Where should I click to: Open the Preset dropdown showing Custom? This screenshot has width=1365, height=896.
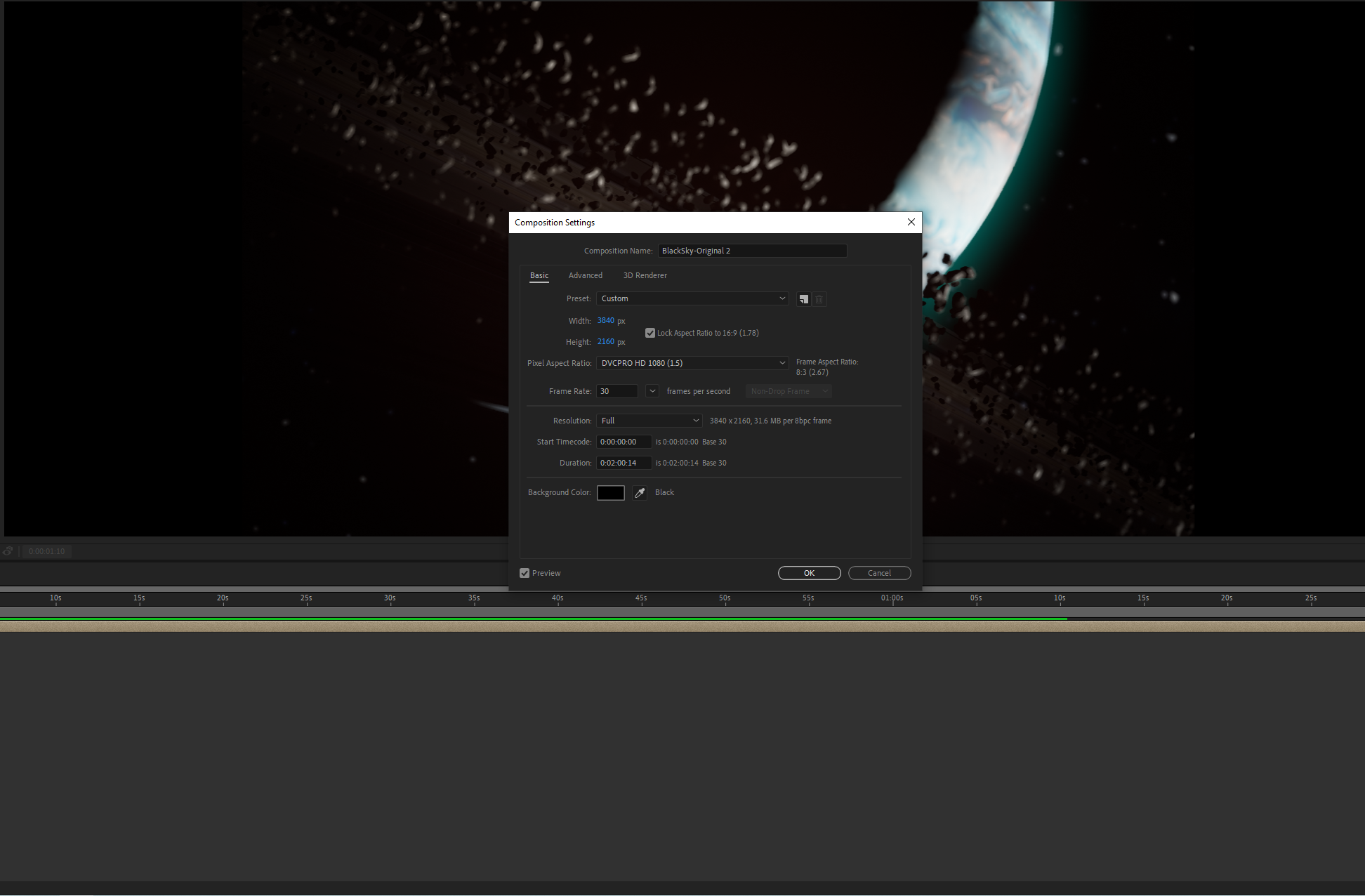[x=692, y=298]
